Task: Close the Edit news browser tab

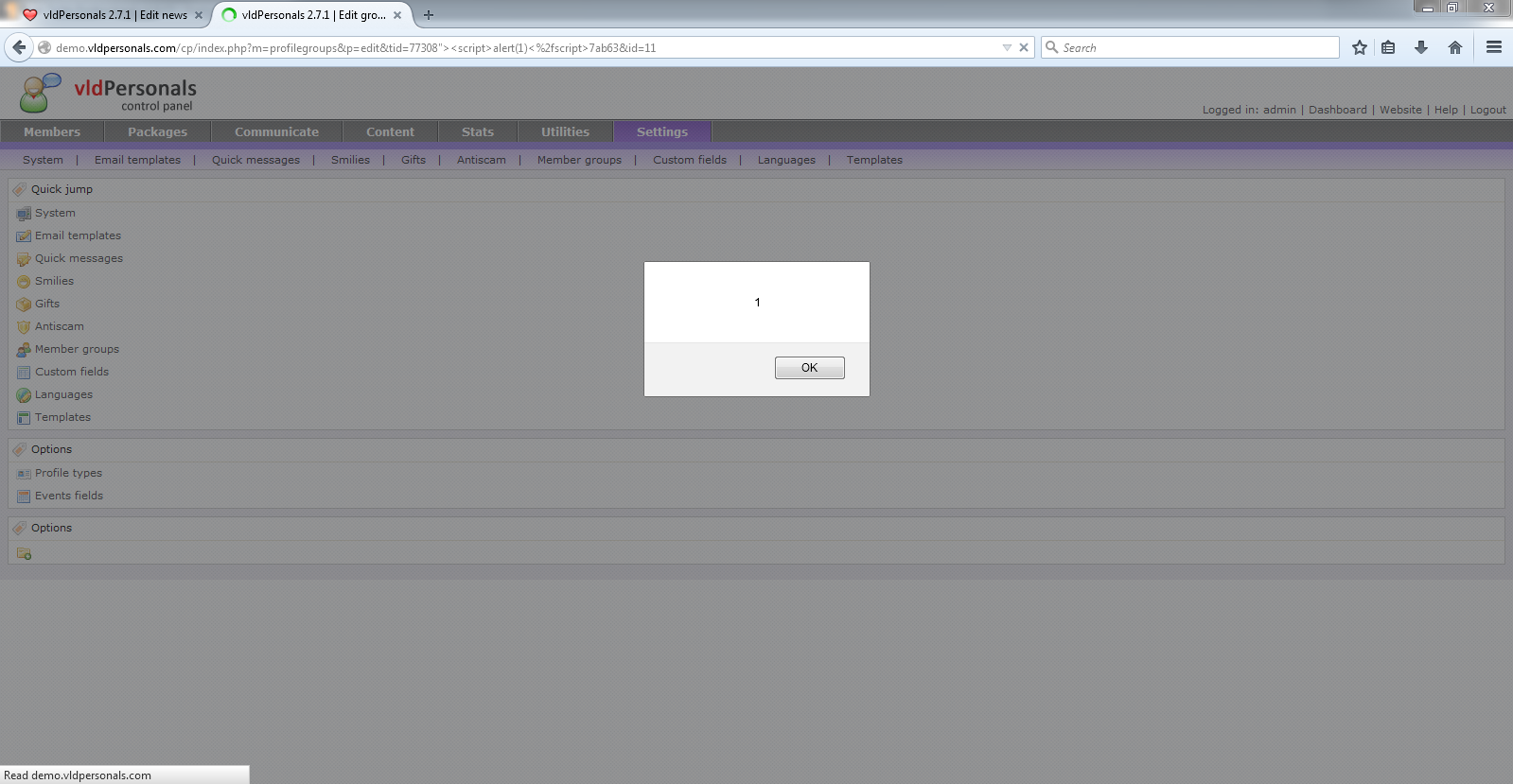Action: [198, 15]
